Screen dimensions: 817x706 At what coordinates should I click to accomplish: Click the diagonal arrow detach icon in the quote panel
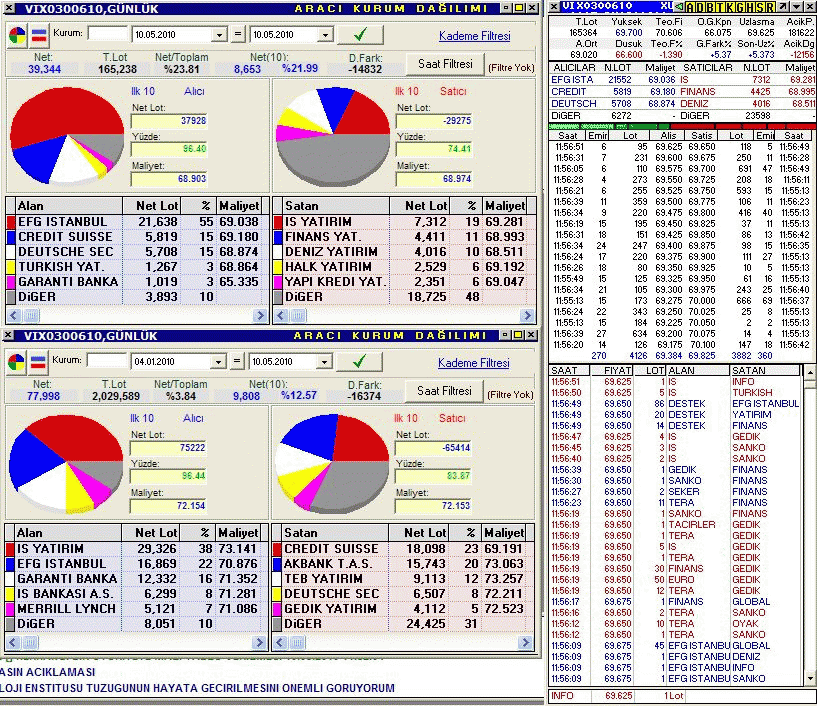tap(783, 7)
